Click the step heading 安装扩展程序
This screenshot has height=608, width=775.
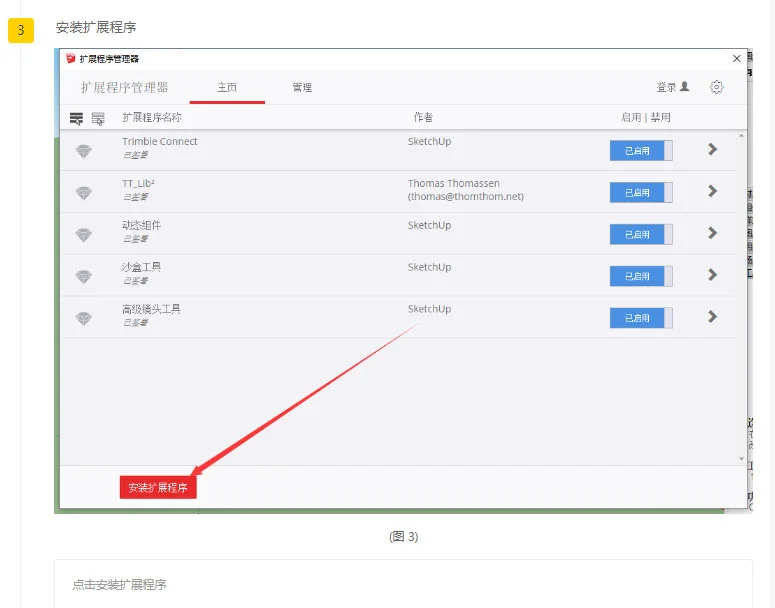click(x=96, y=28)
